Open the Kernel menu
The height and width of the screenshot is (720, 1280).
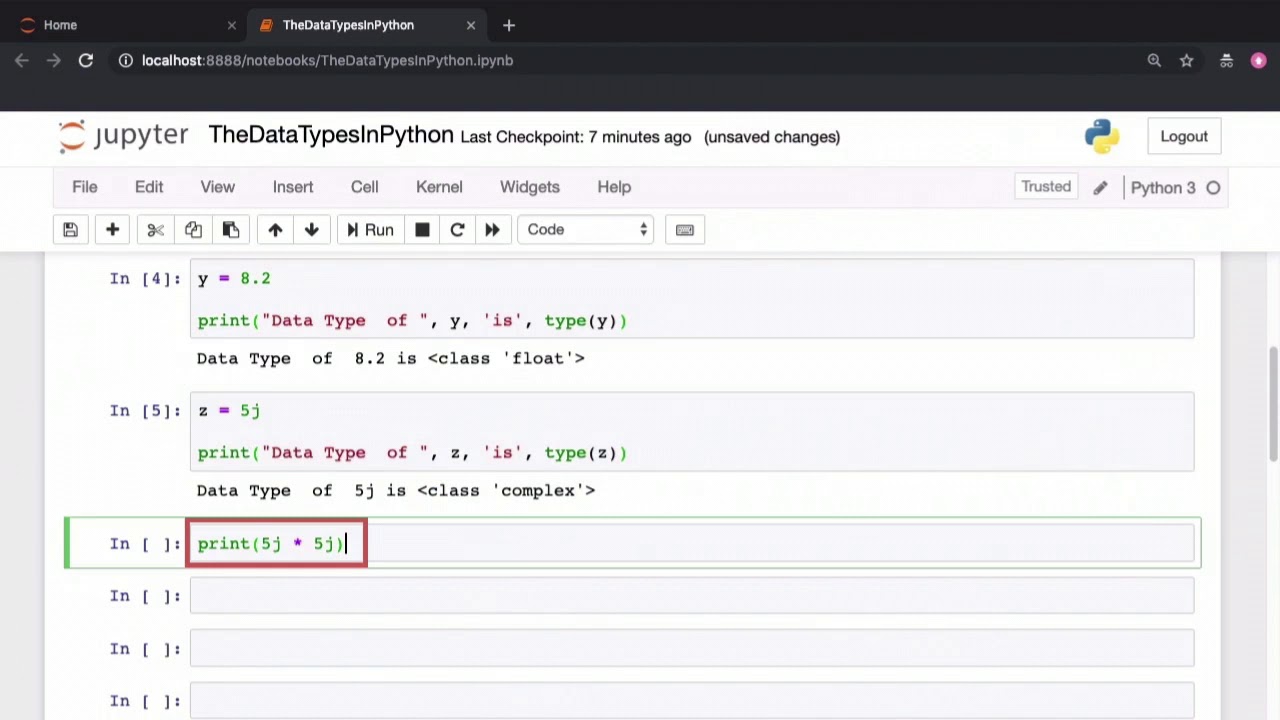[x=439, y=187]
